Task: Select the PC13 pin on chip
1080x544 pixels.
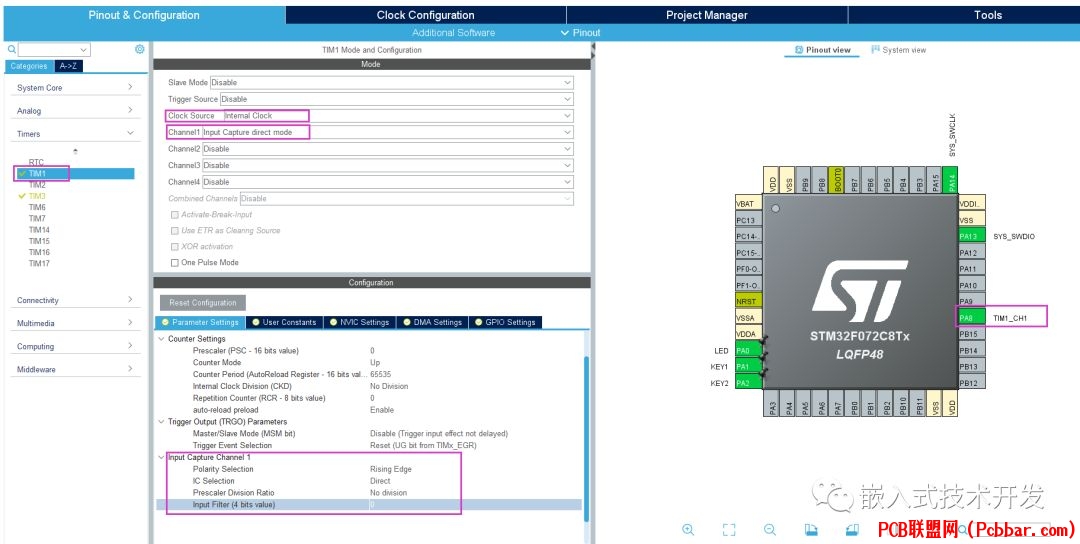Action: click(749, 220)
